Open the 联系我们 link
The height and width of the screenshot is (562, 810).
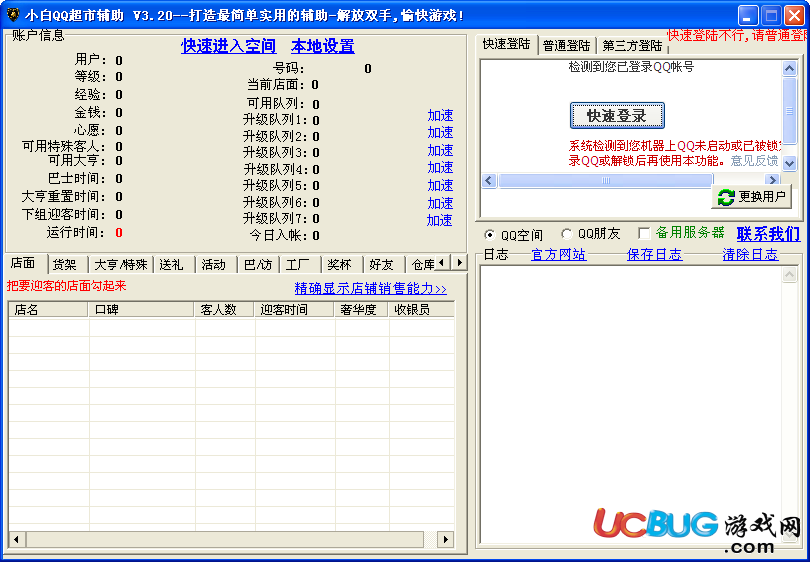pos(768,234)
